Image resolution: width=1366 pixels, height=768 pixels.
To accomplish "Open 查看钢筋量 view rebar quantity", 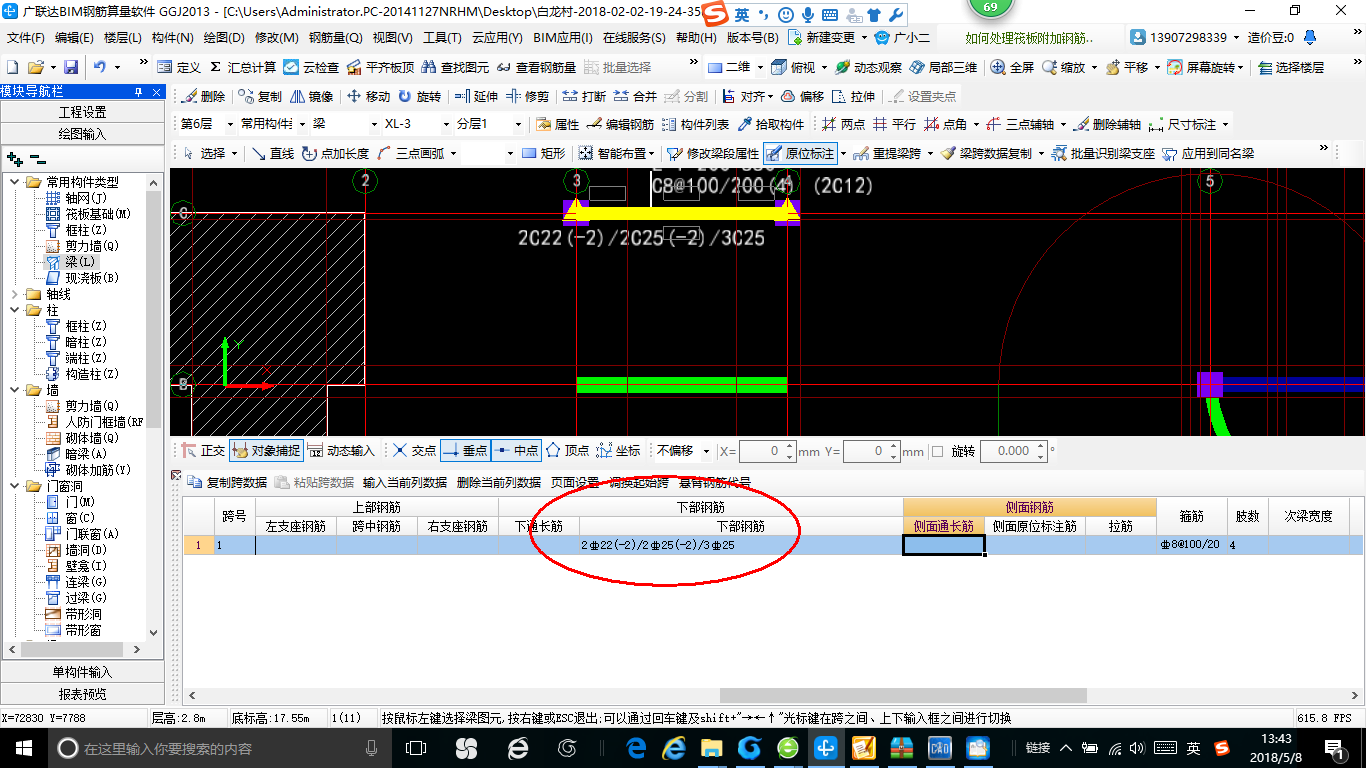I will [536, 67].
